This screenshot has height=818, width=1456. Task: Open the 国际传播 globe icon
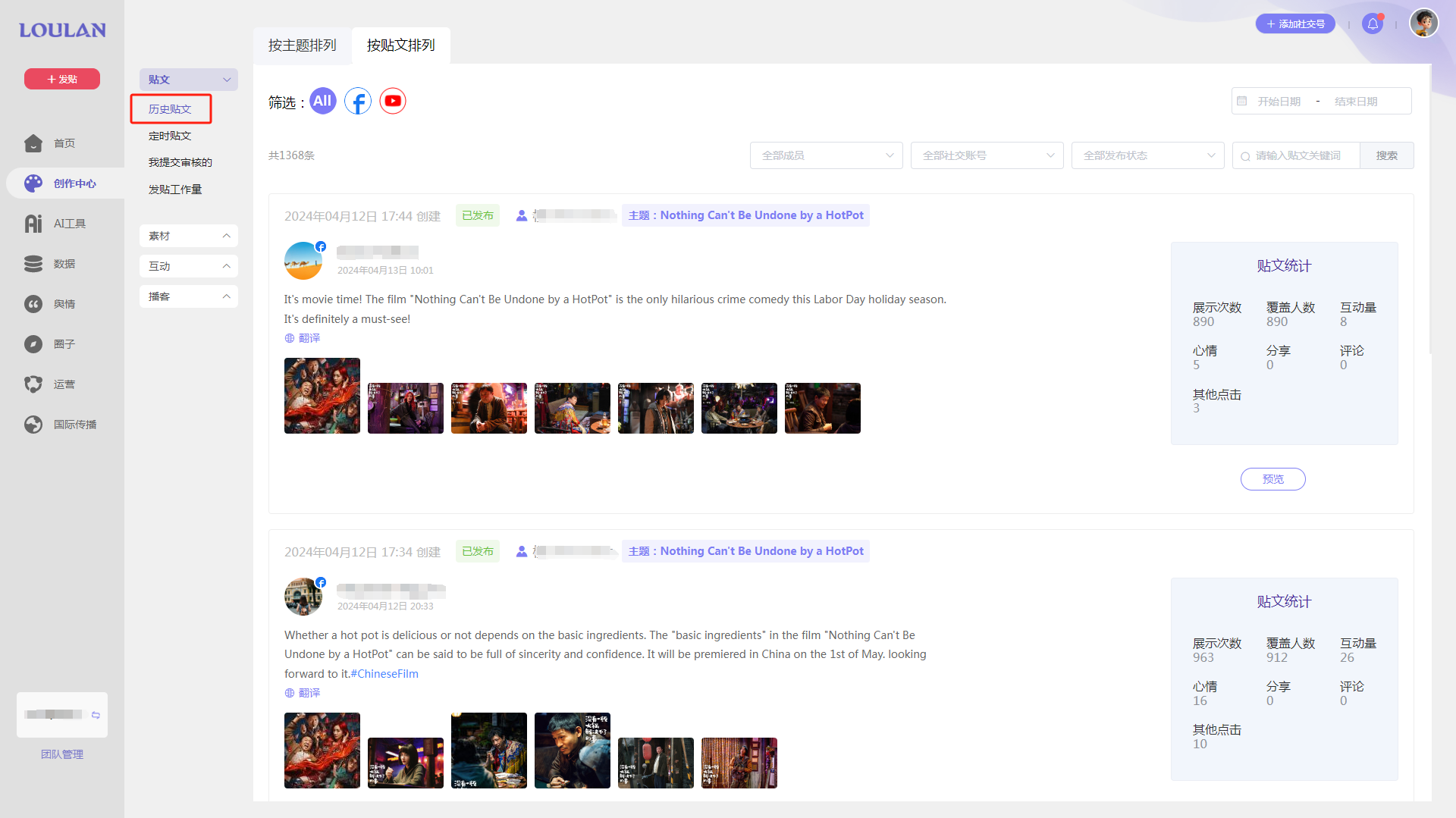pos(33,425)
